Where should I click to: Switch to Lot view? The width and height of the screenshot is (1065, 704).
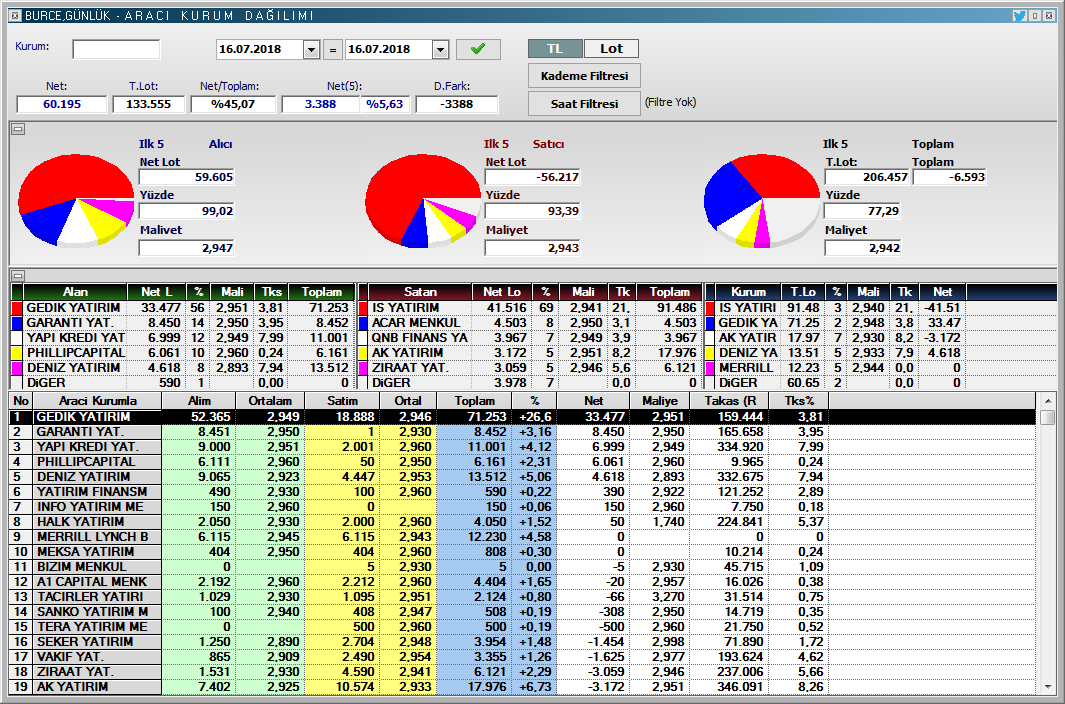pos(611,48)
